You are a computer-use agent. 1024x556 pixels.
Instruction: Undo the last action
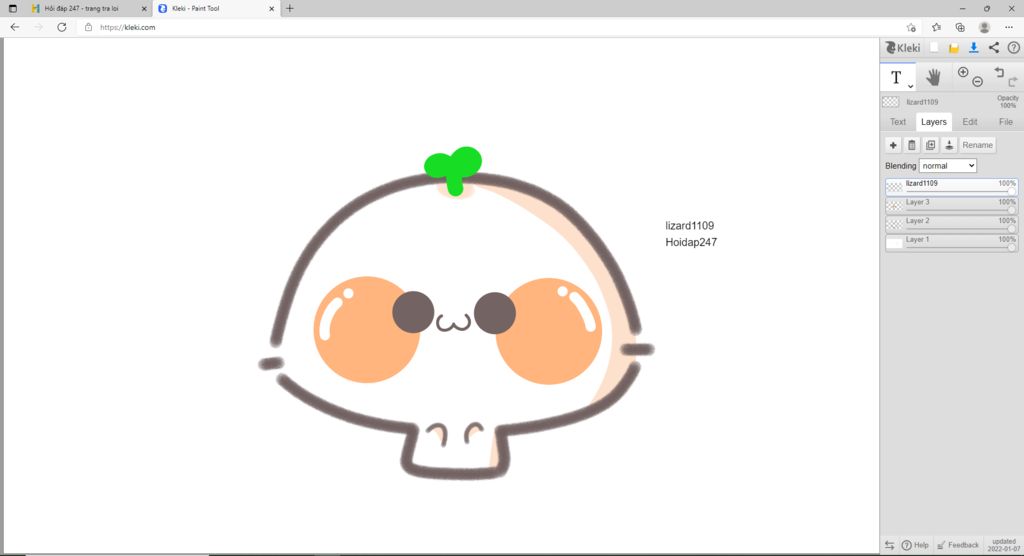999,73
